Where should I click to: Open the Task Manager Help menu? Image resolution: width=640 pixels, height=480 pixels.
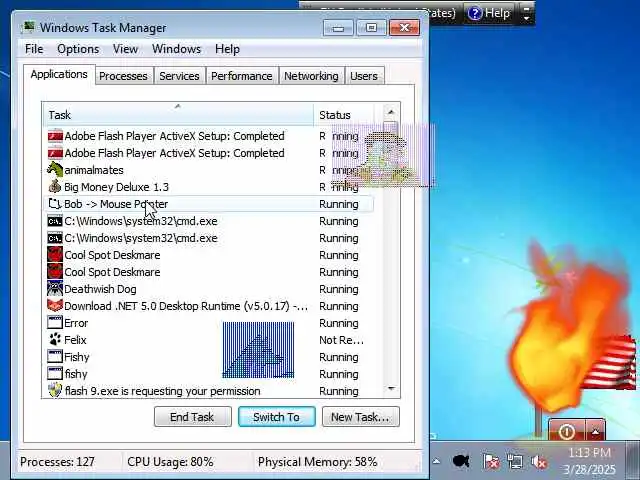227,49
